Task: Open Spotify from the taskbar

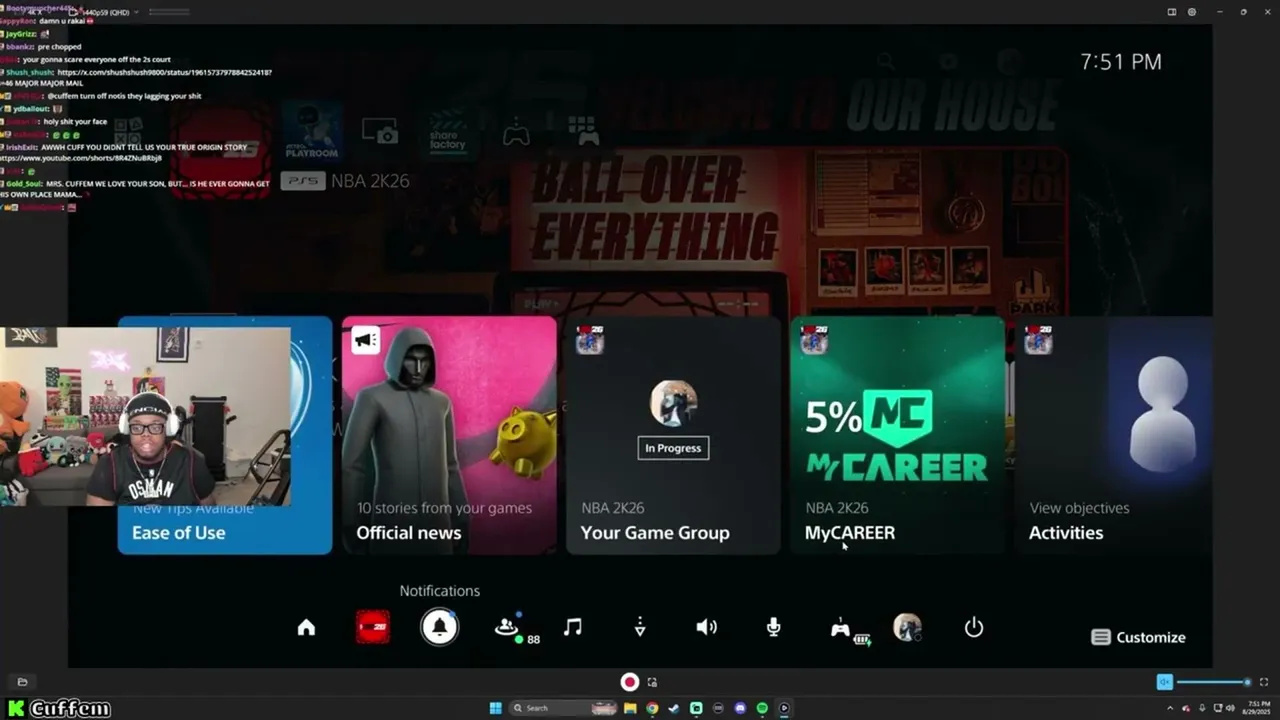Action: (762, 708)
